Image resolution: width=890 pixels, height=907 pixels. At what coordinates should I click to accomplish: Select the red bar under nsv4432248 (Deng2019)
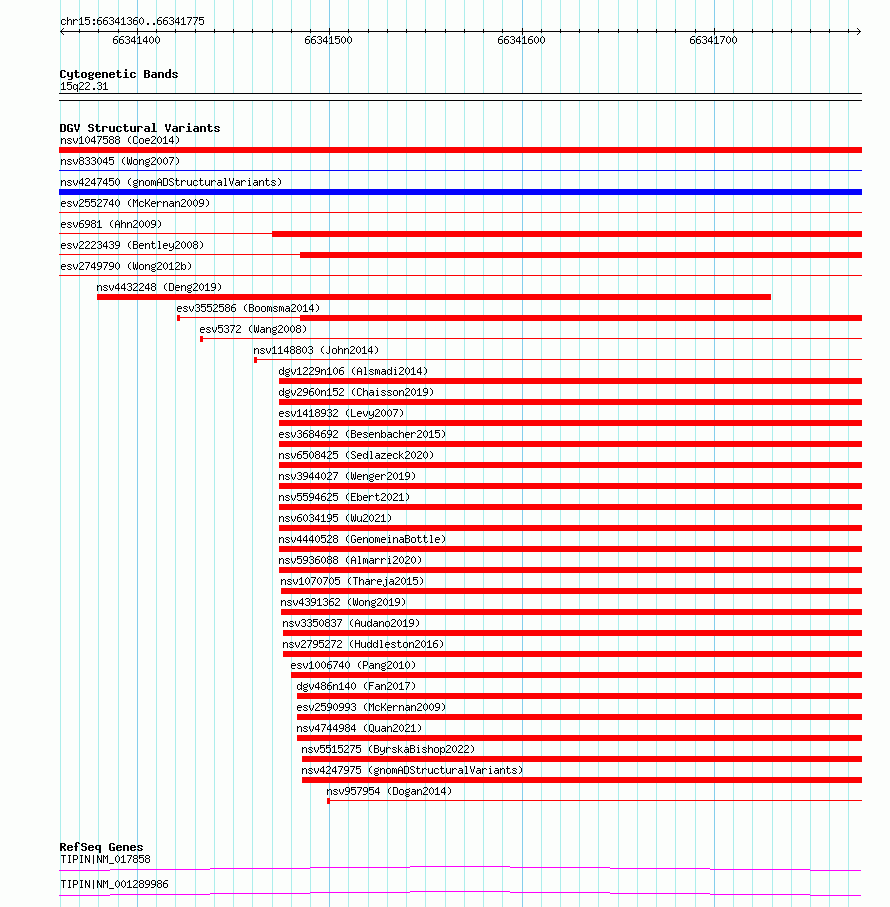click(434, 297)
